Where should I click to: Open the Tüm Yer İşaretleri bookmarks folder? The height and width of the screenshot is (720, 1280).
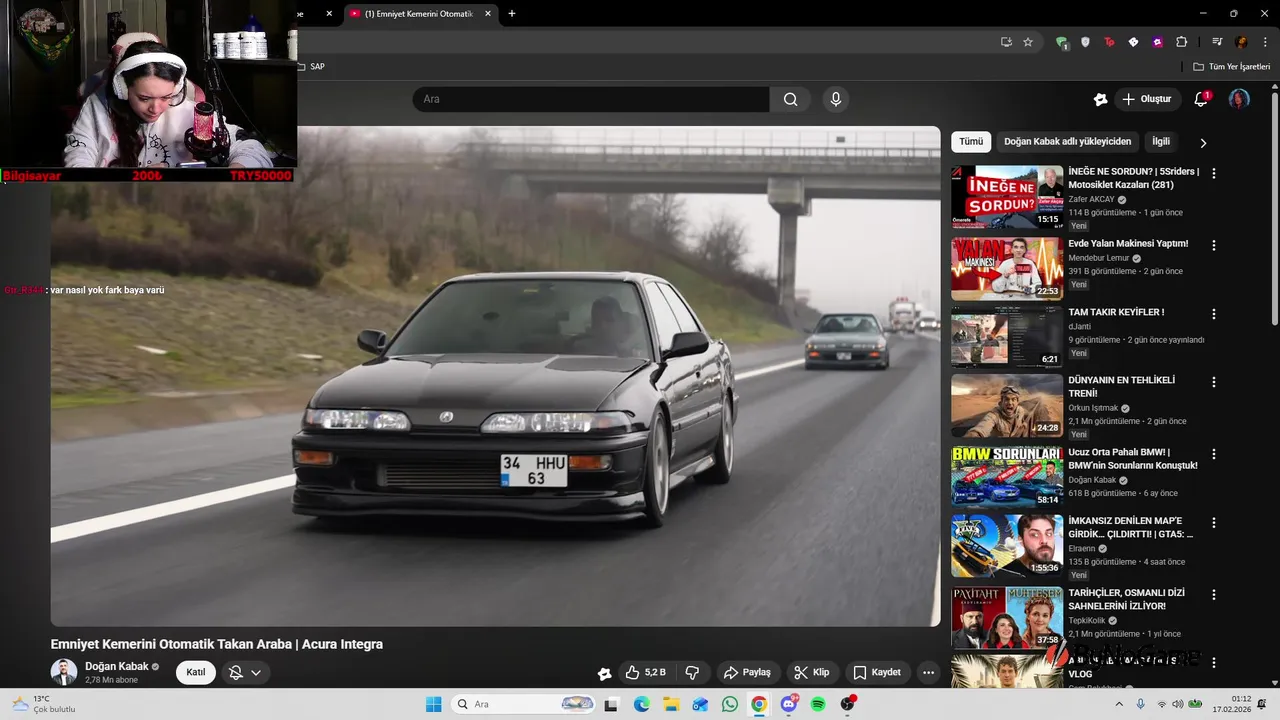(1231, 67)
